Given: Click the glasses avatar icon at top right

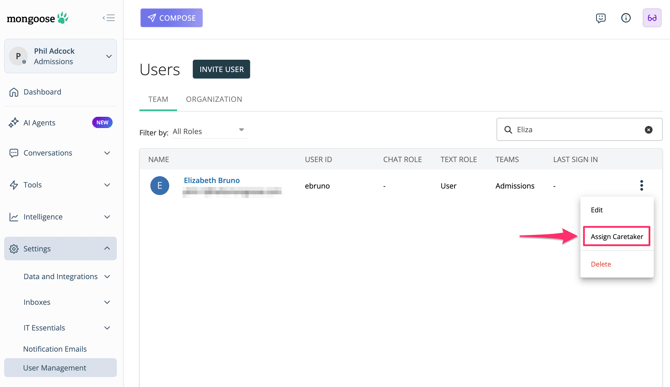Looking at the screenshot, I should 652,18.
